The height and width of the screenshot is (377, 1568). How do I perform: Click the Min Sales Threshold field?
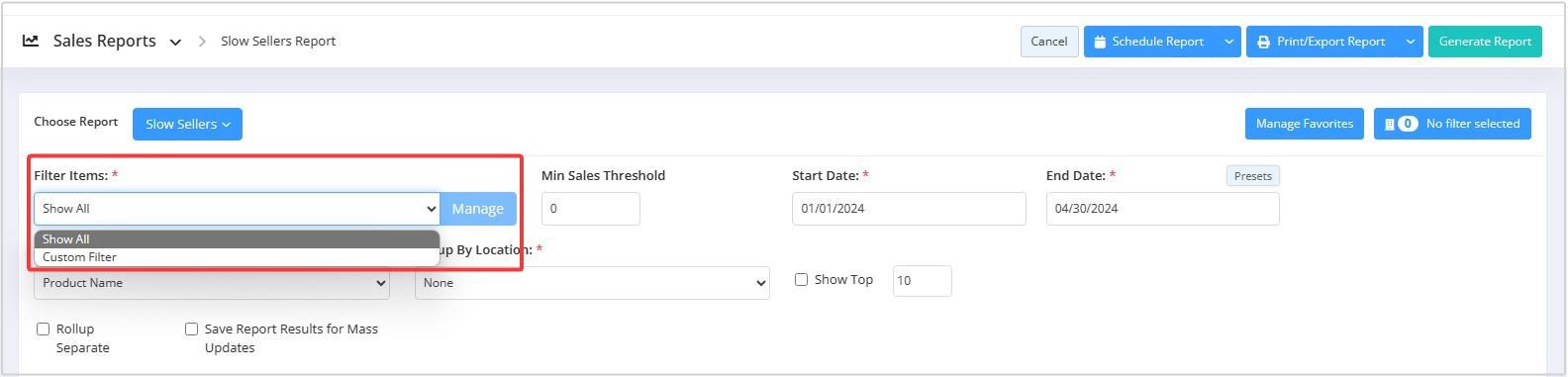(x=591, y=209)
